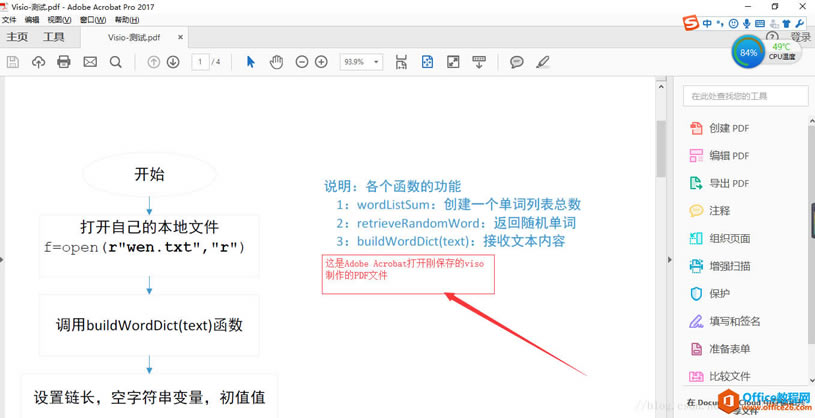
Task: Add a sticky note comment icon
Action: pos(517,62)
